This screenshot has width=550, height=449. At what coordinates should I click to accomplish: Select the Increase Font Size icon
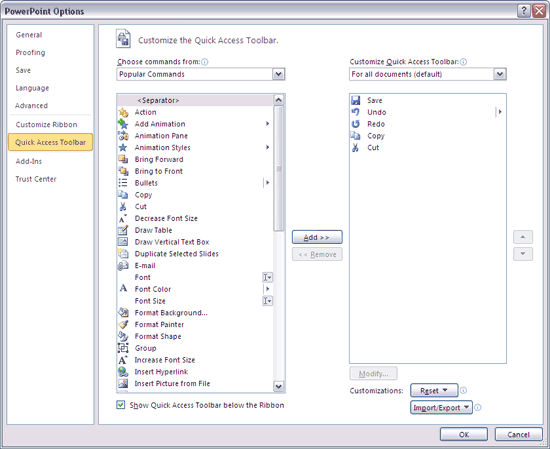coord(123,360)
